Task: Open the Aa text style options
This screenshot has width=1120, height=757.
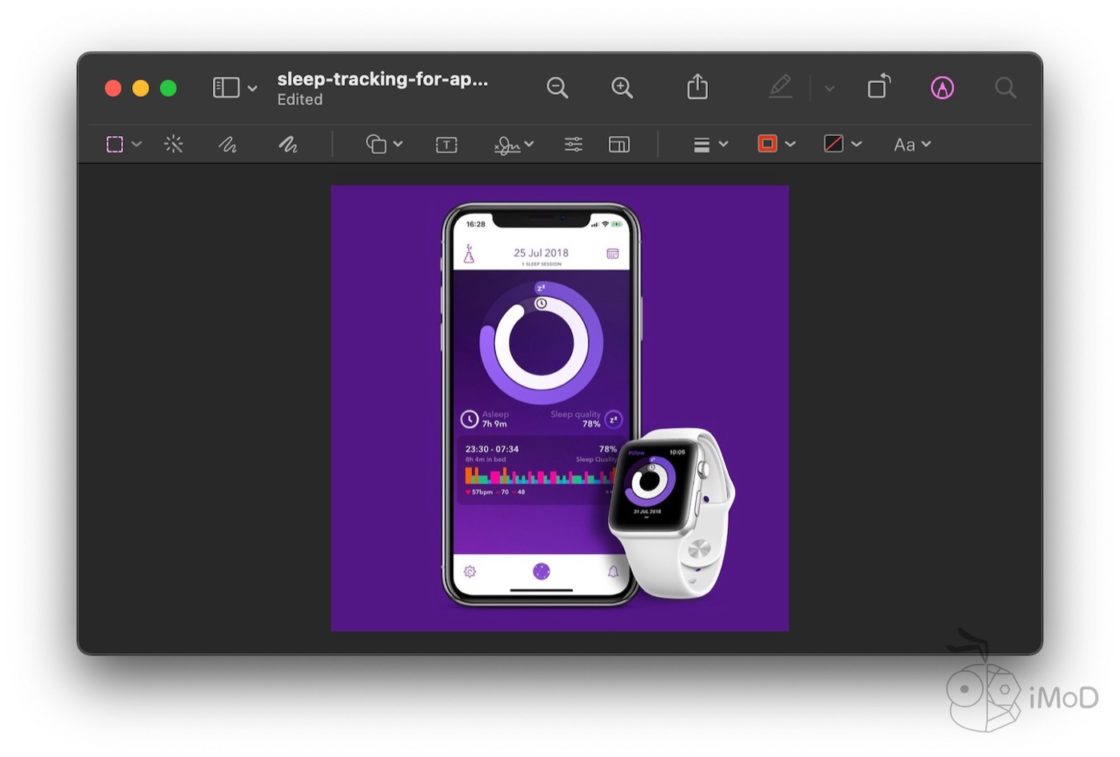Action: point(910,144)
